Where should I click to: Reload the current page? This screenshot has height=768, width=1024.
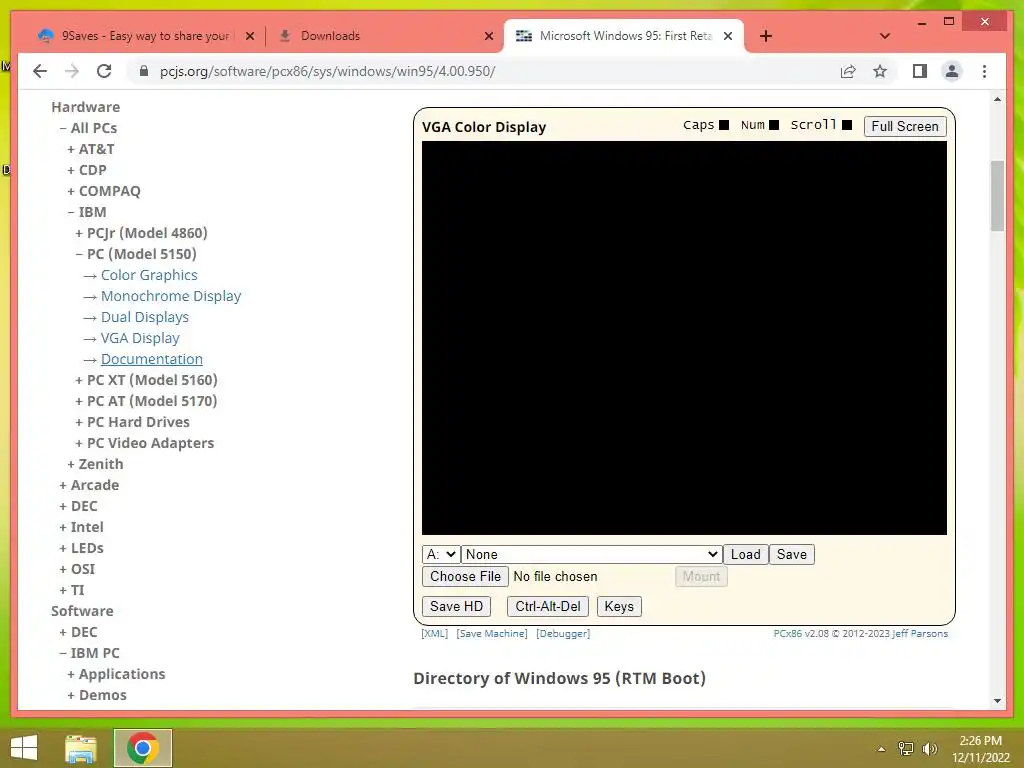(104, 71)
